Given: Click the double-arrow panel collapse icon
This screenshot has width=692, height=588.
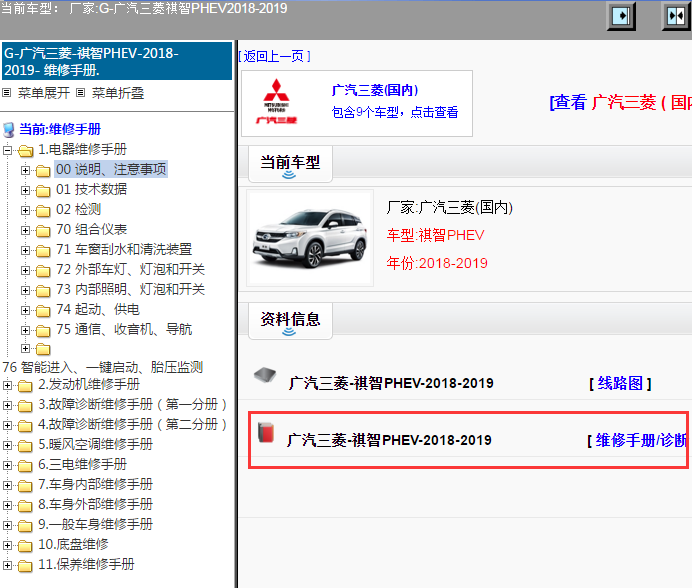Looking at the screenshot, I should tap(676, 16).
